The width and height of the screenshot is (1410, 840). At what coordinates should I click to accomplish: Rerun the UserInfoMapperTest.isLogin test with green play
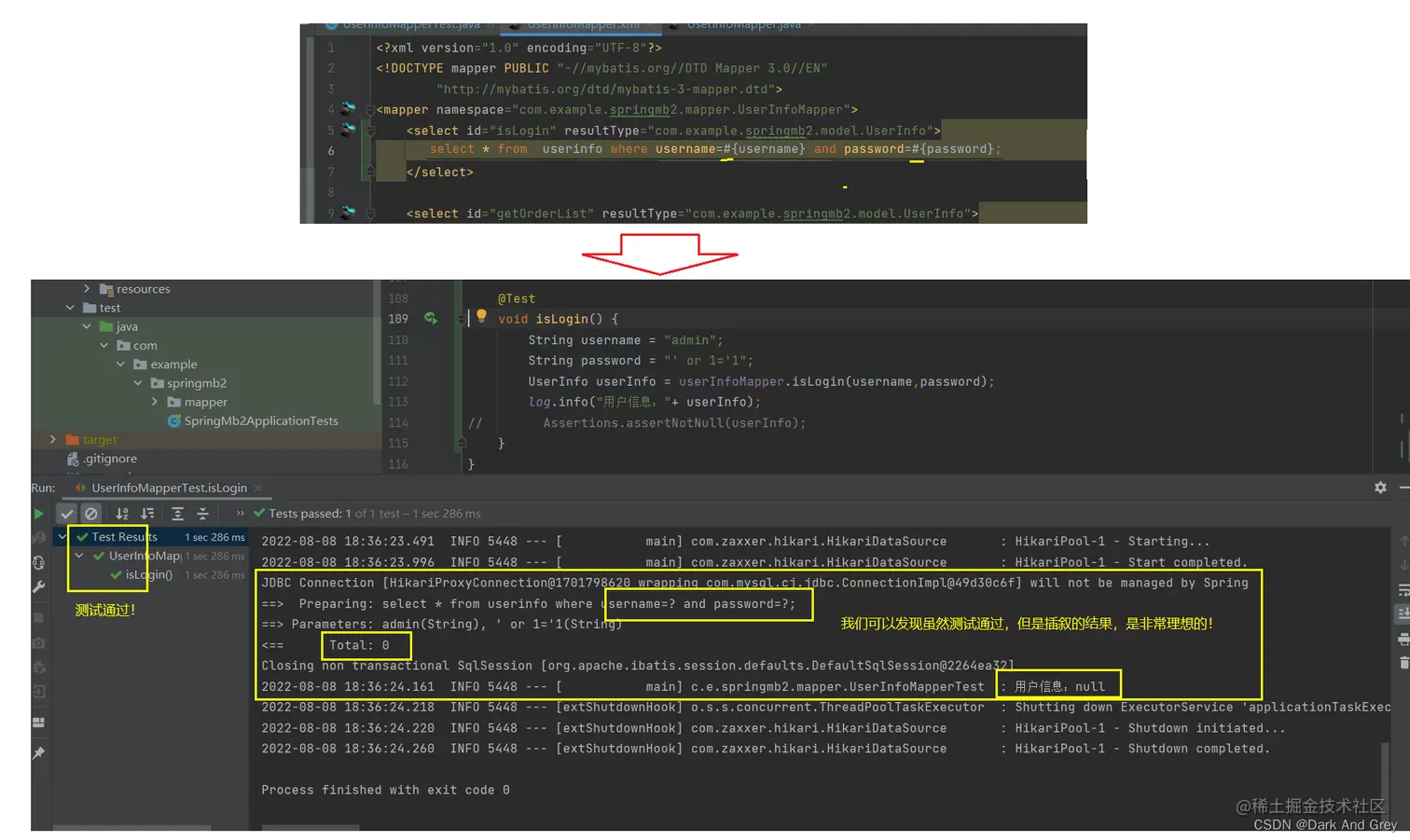pos(38,514)
